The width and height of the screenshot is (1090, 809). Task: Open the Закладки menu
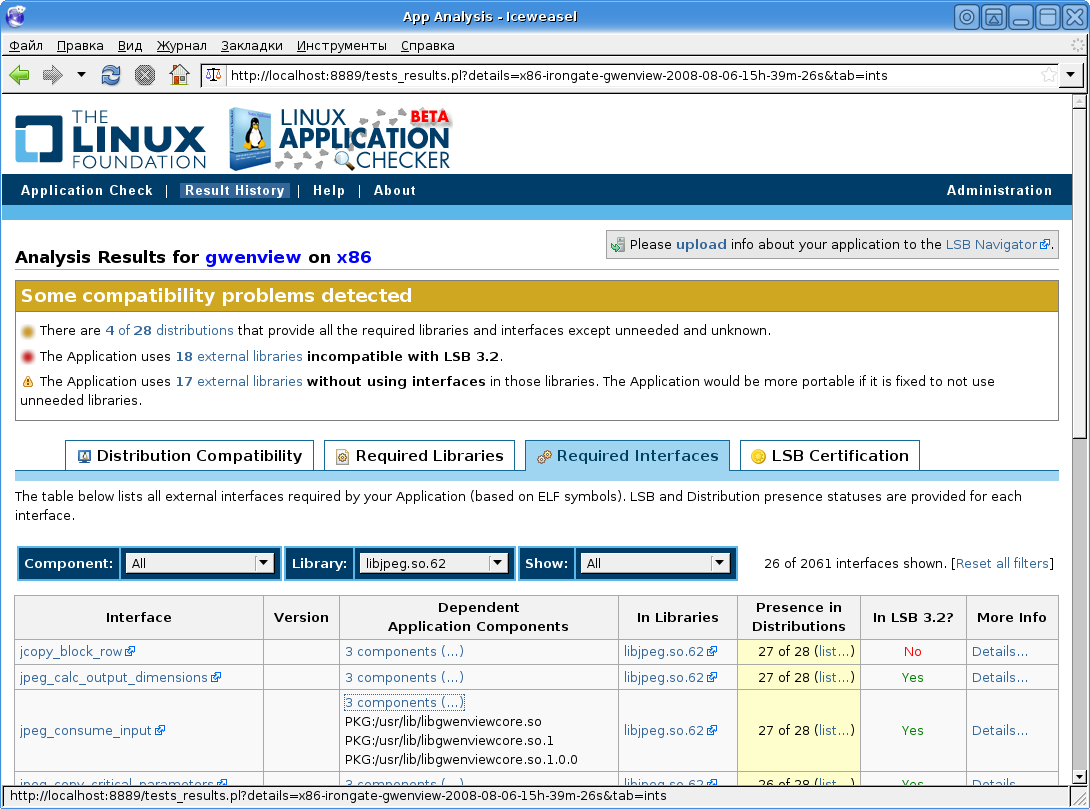click(252, 45)
